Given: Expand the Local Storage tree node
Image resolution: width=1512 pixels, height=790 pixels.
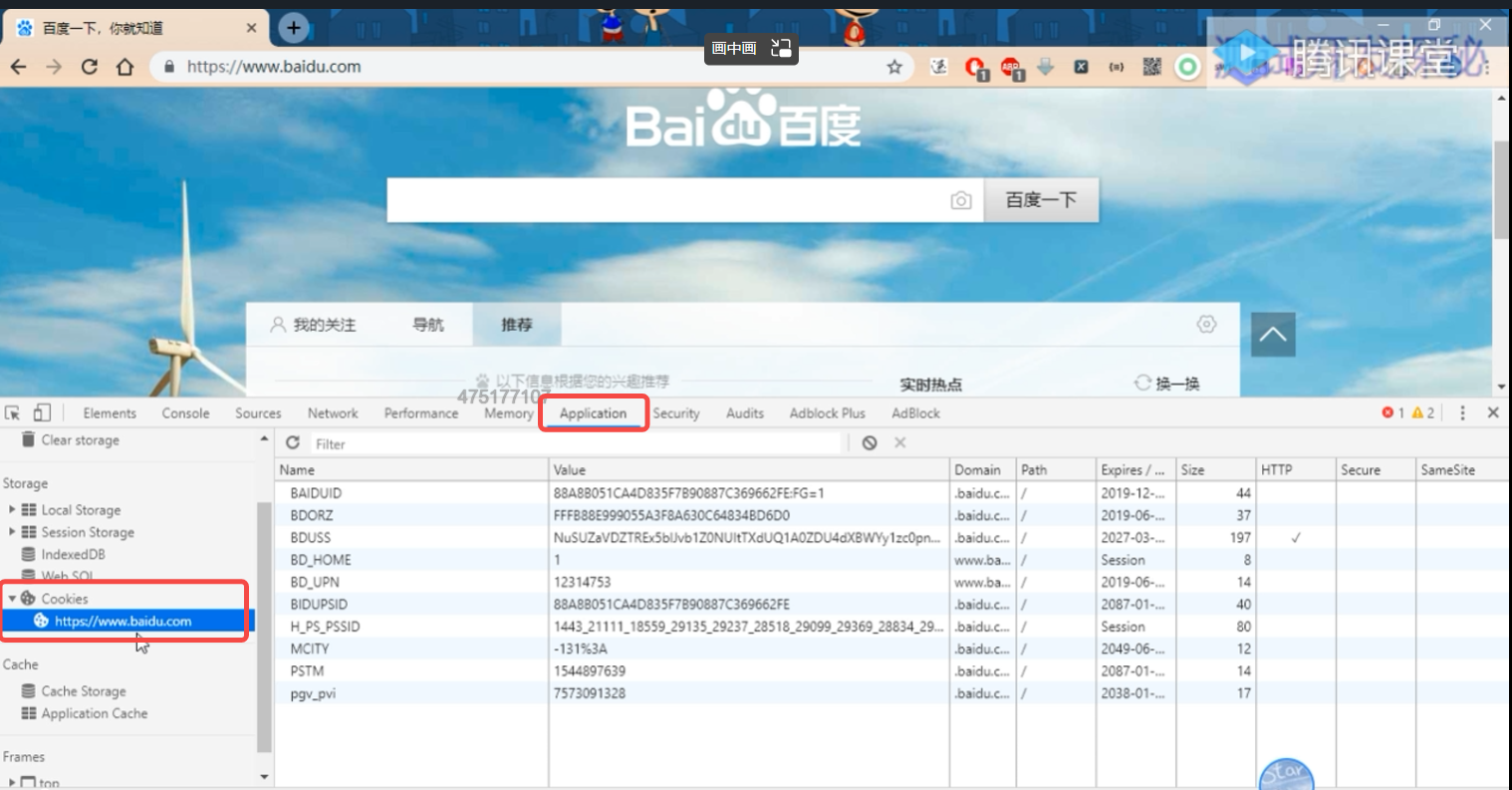Looking at the screenshot, I should 12,509.
